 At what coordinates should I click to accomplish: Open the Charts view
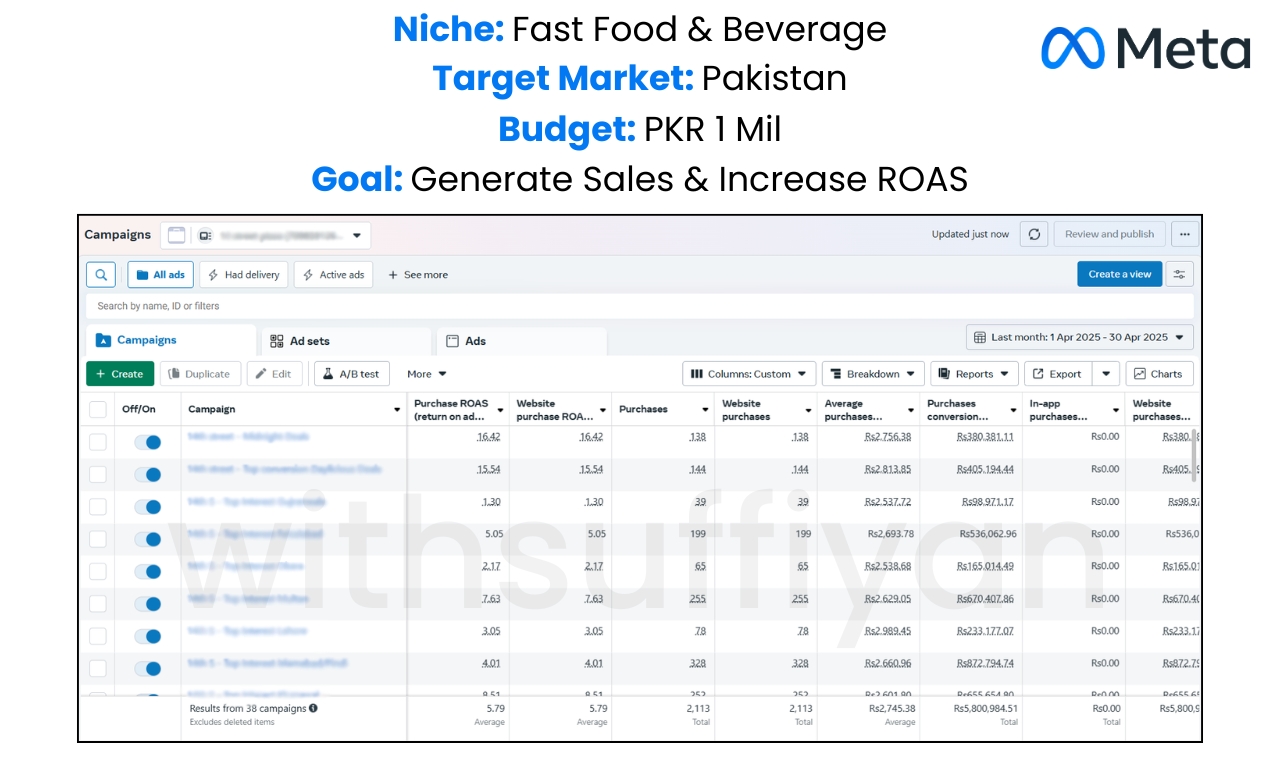tap(1159, 374)
